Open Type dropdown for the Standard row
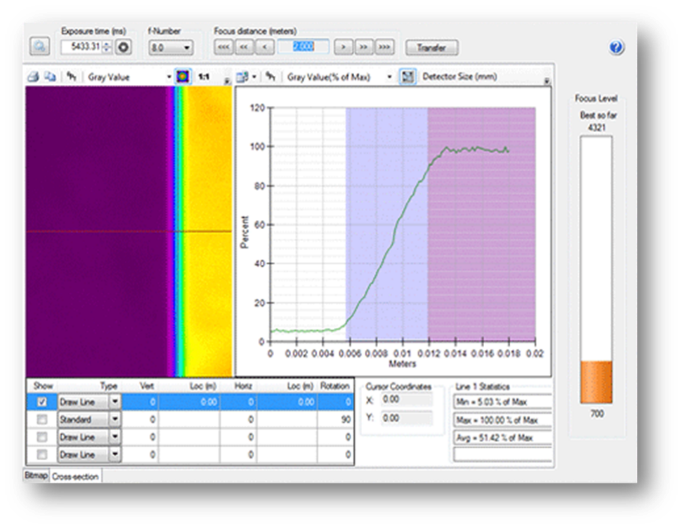The height and width of the screenshot is (529, 683). 115,419
